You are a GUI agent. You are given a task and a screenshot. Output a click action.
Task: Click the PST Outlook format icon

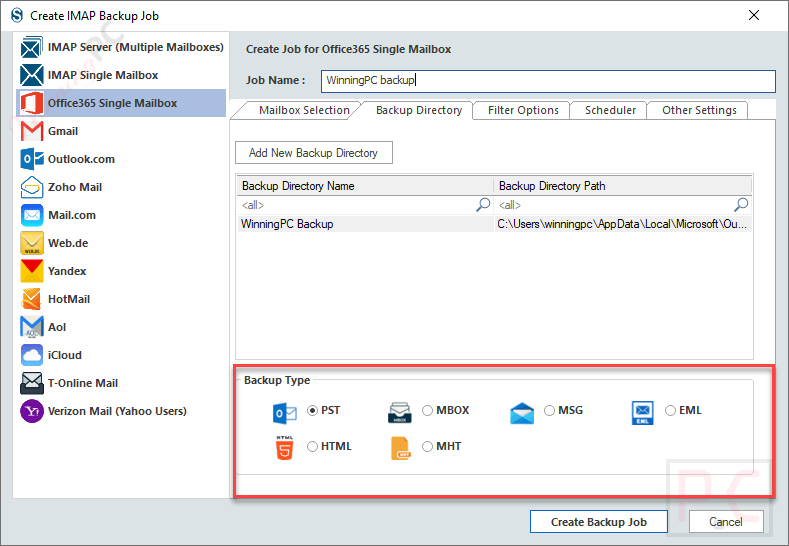[x=285, y=413]
